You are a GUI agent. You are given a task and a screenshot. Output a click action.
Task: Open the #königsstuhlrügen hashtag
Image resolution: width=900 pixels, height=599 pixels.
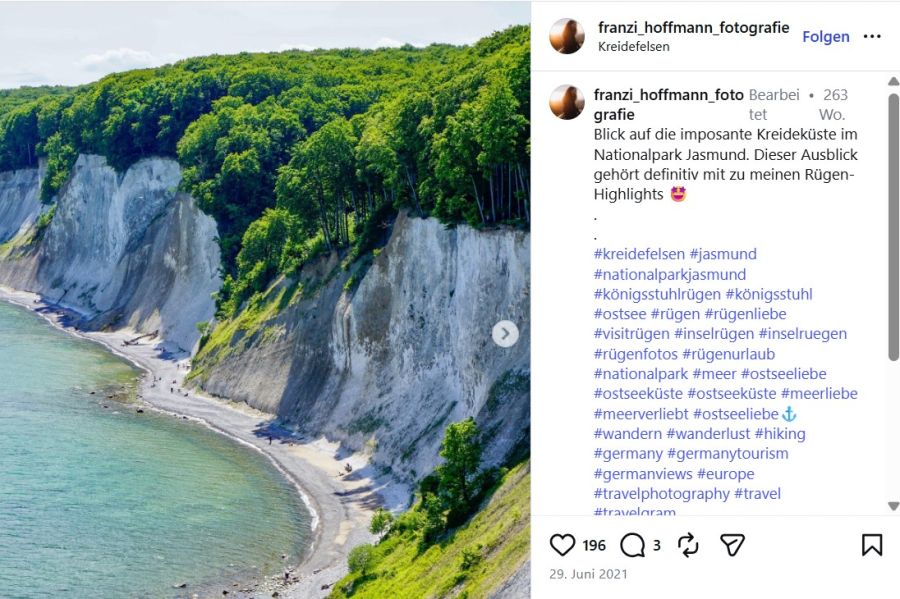point(657,294)
